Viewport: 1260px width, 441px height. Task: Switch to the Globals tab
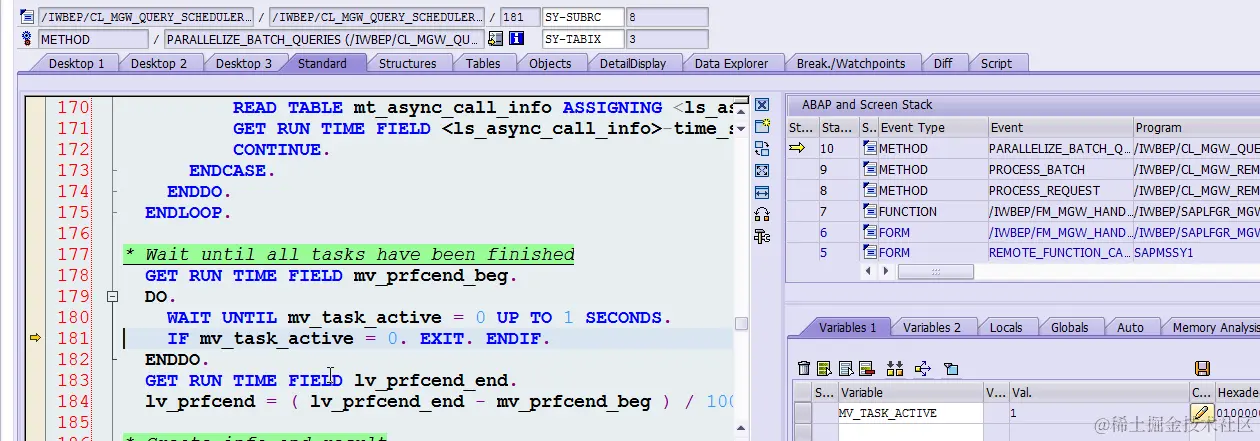(x=1070, y=327)
